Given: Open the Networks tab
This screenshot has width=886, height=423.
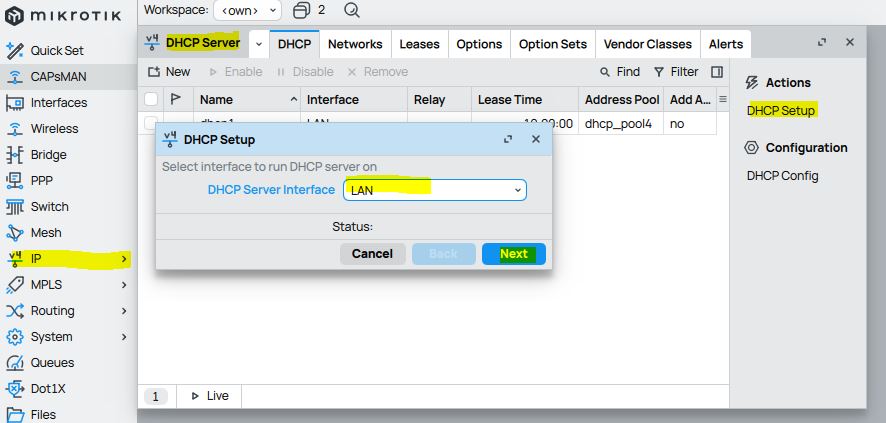Looking at the screenshot, I should pyautogui.click(x=355, y=44).
